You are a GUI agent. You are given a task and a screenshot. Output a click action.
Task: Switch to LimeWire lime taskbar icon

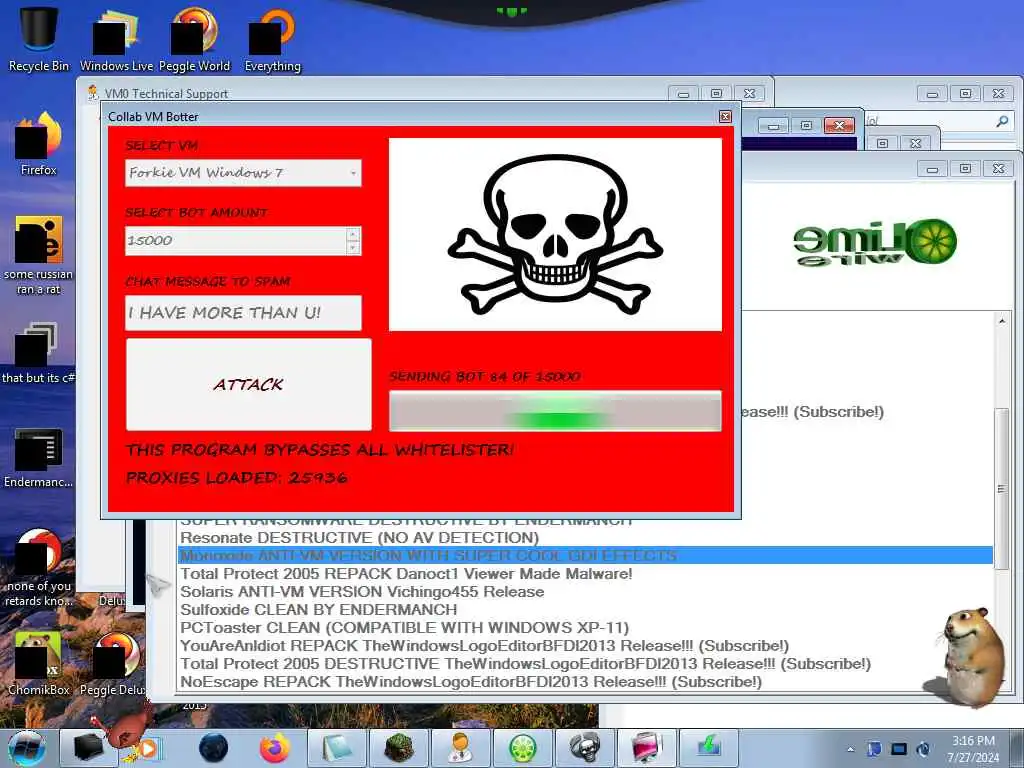tap(522, 748)
